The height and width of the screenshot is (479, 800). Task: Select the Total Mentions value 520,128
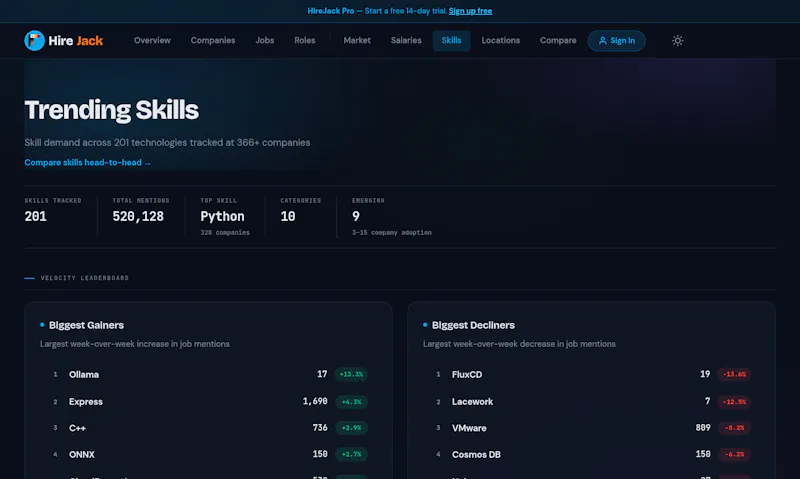point(138,216)
